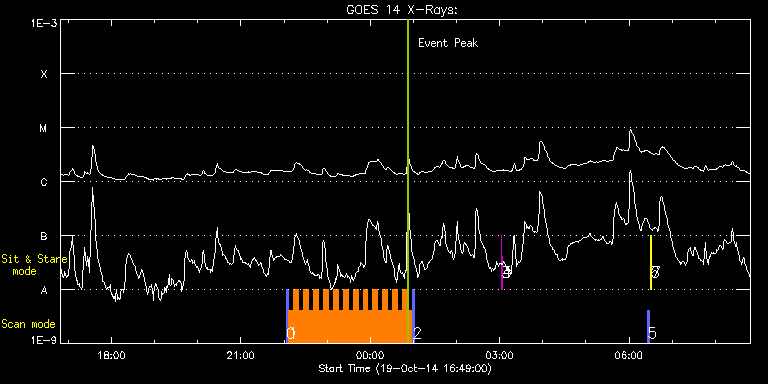Click the green Event Peak vertical line
768x384 pixels.
(x=408, y=181)
